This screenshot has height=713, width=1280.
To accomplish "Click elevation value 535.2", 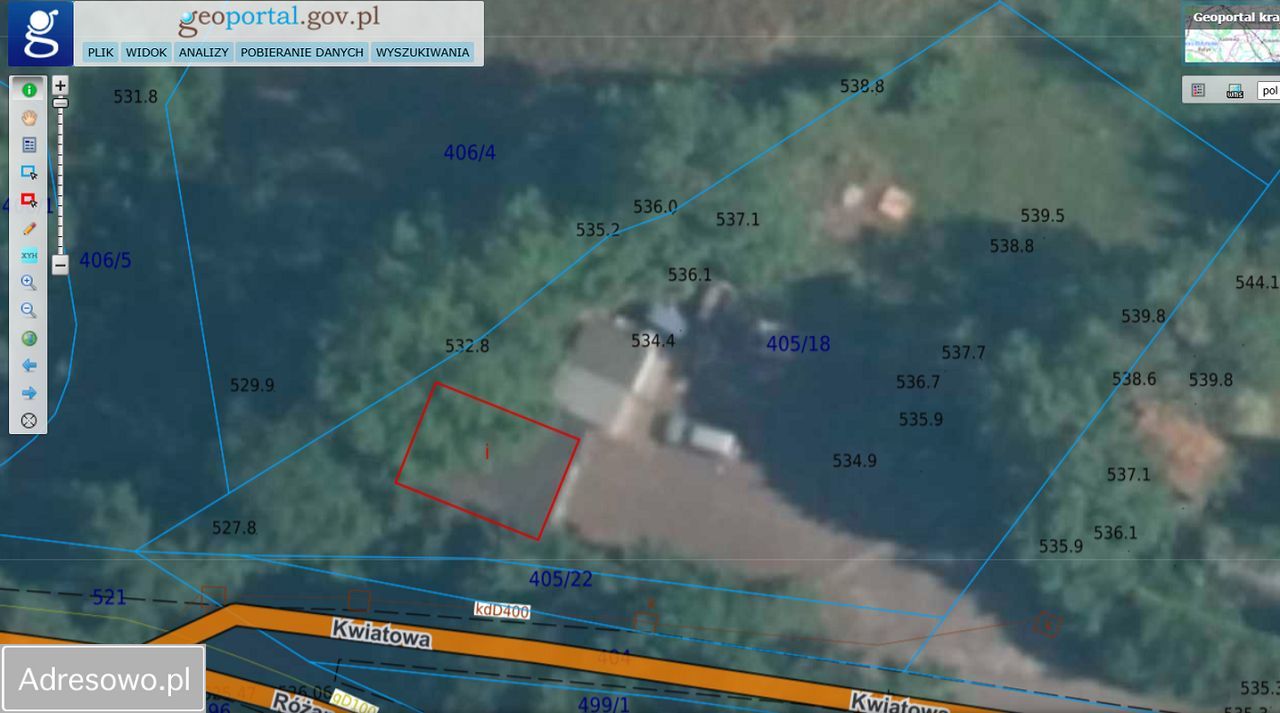I will [598, 230].
